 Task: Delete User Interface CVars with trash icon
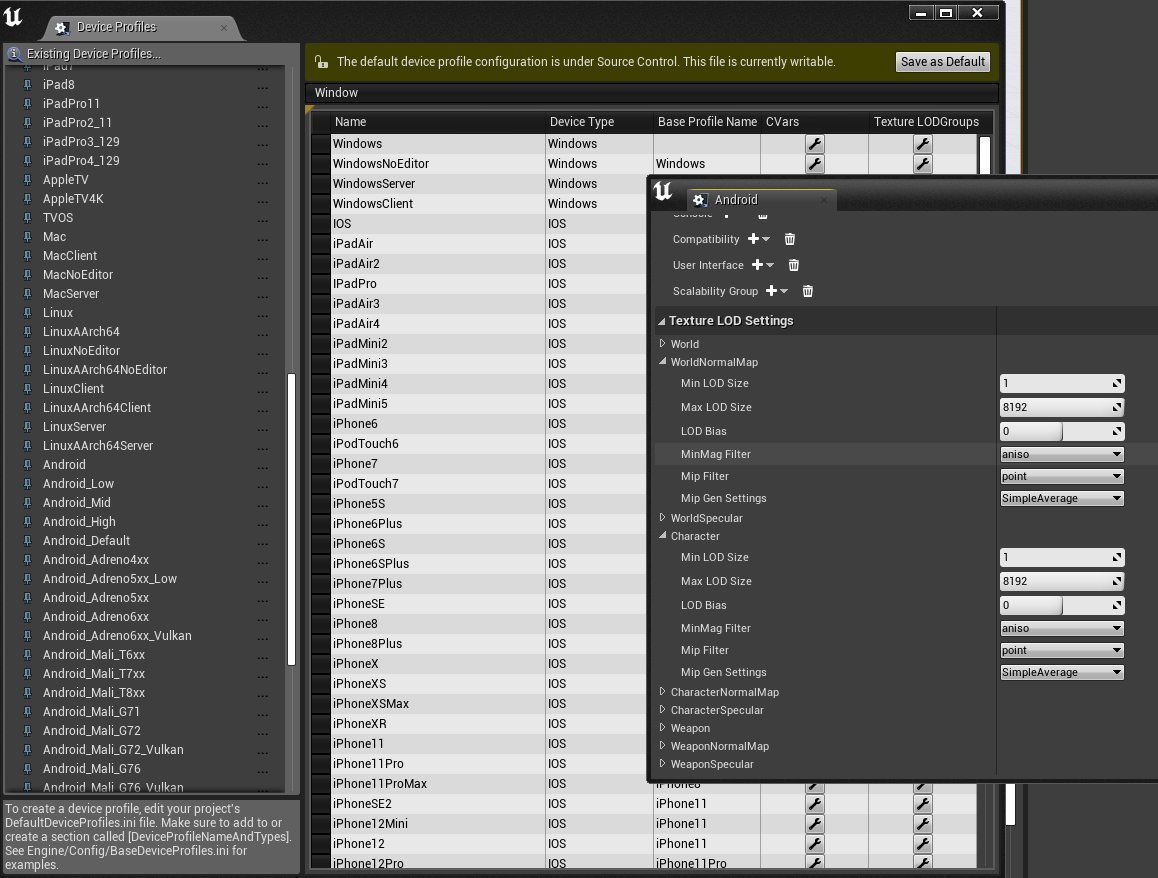coord(793,264)
